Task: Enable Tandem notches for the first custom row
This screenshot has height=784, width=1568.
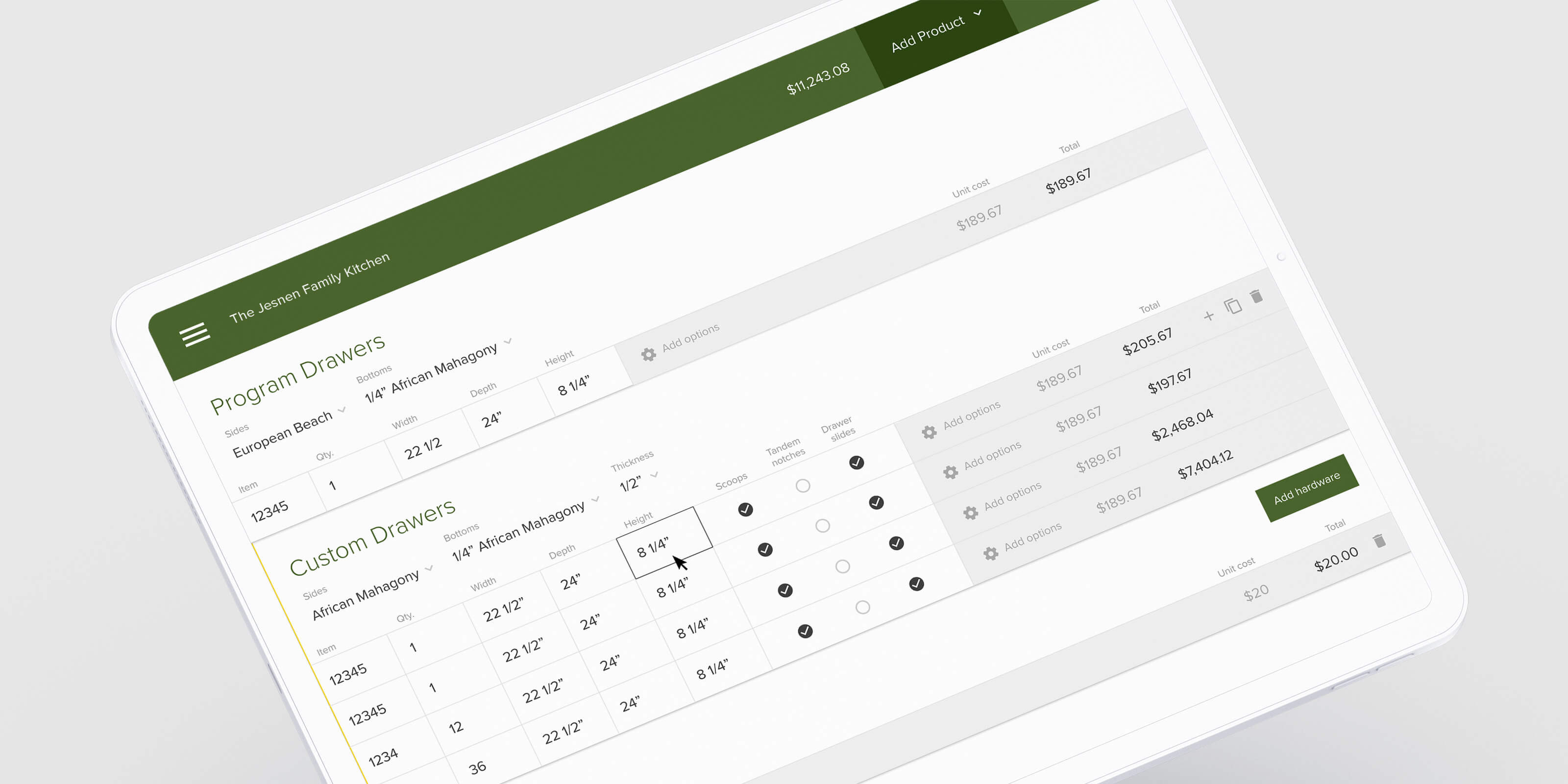Action: [803, 486]
